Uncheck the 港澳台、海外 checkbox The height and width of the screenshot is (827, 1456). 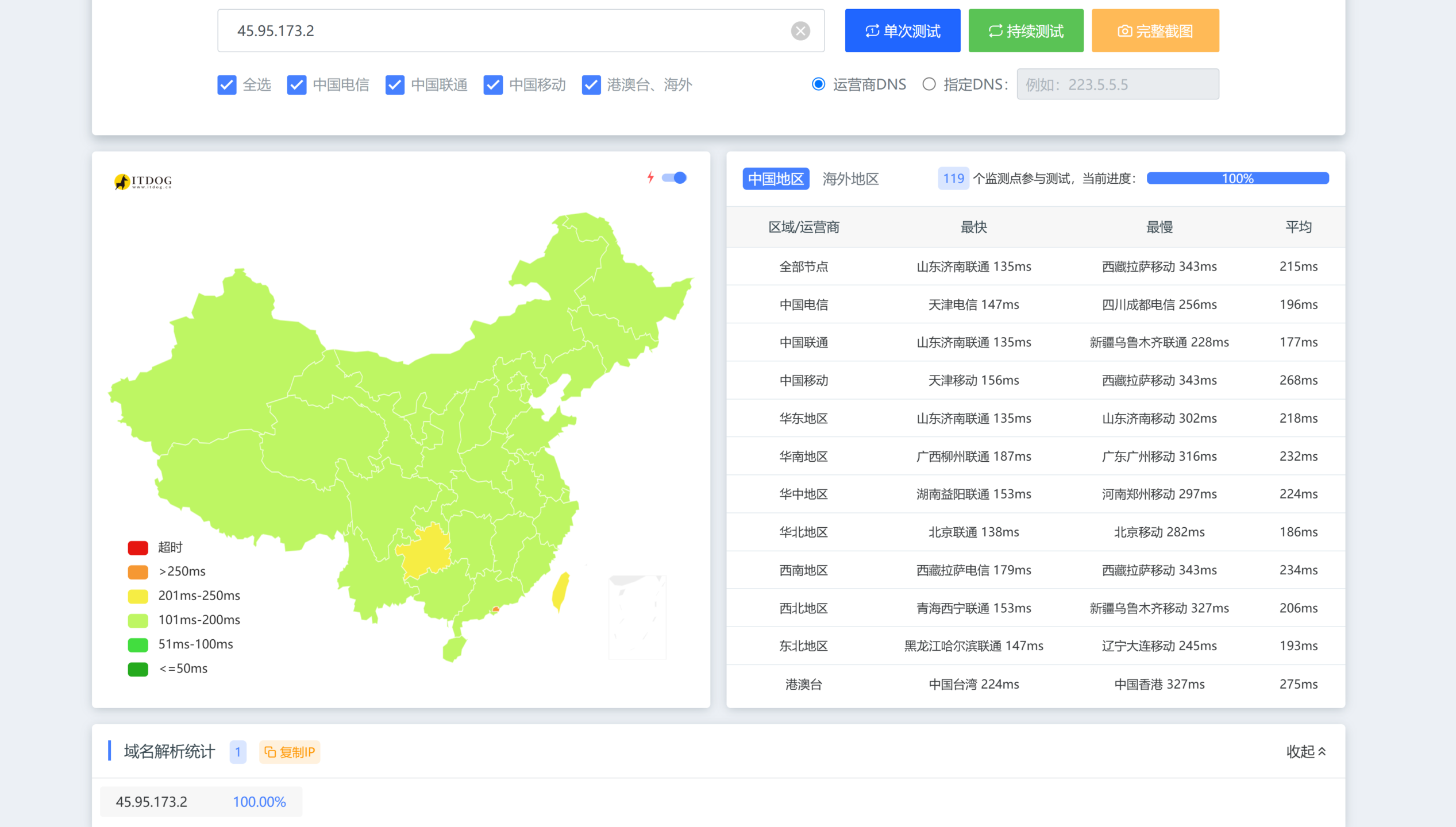coord(591,84)
